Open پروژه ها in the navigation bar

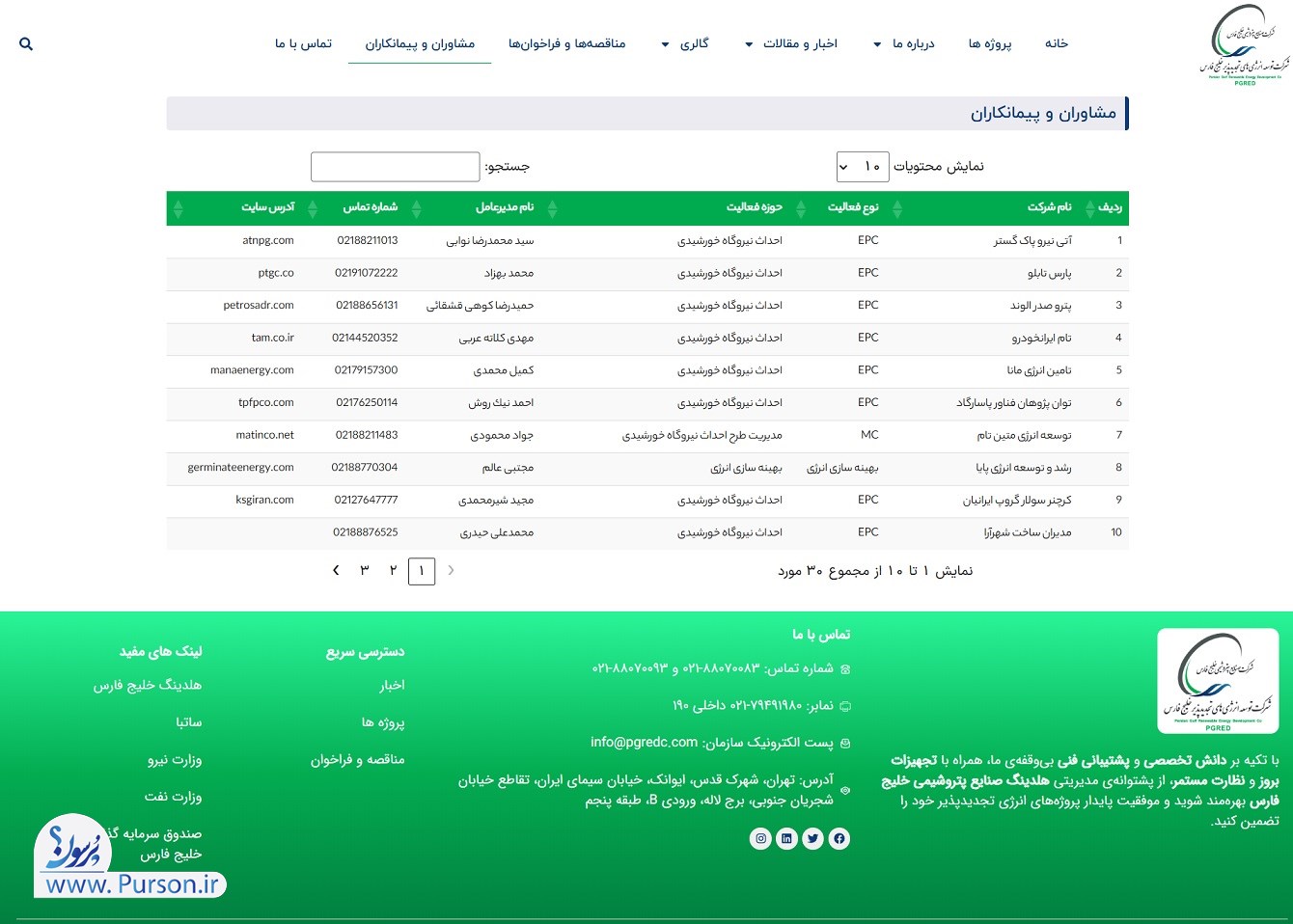coord(990,43)
